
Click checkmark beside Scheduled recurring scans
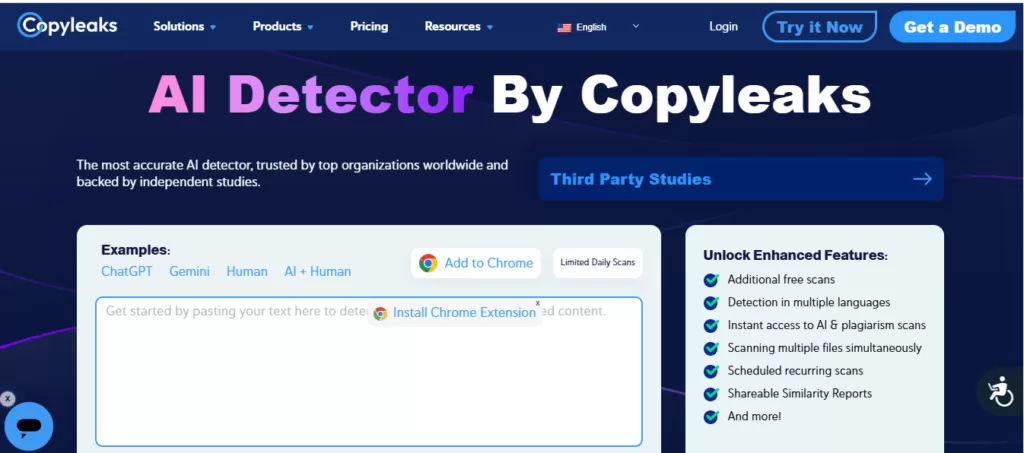point(711,371)
